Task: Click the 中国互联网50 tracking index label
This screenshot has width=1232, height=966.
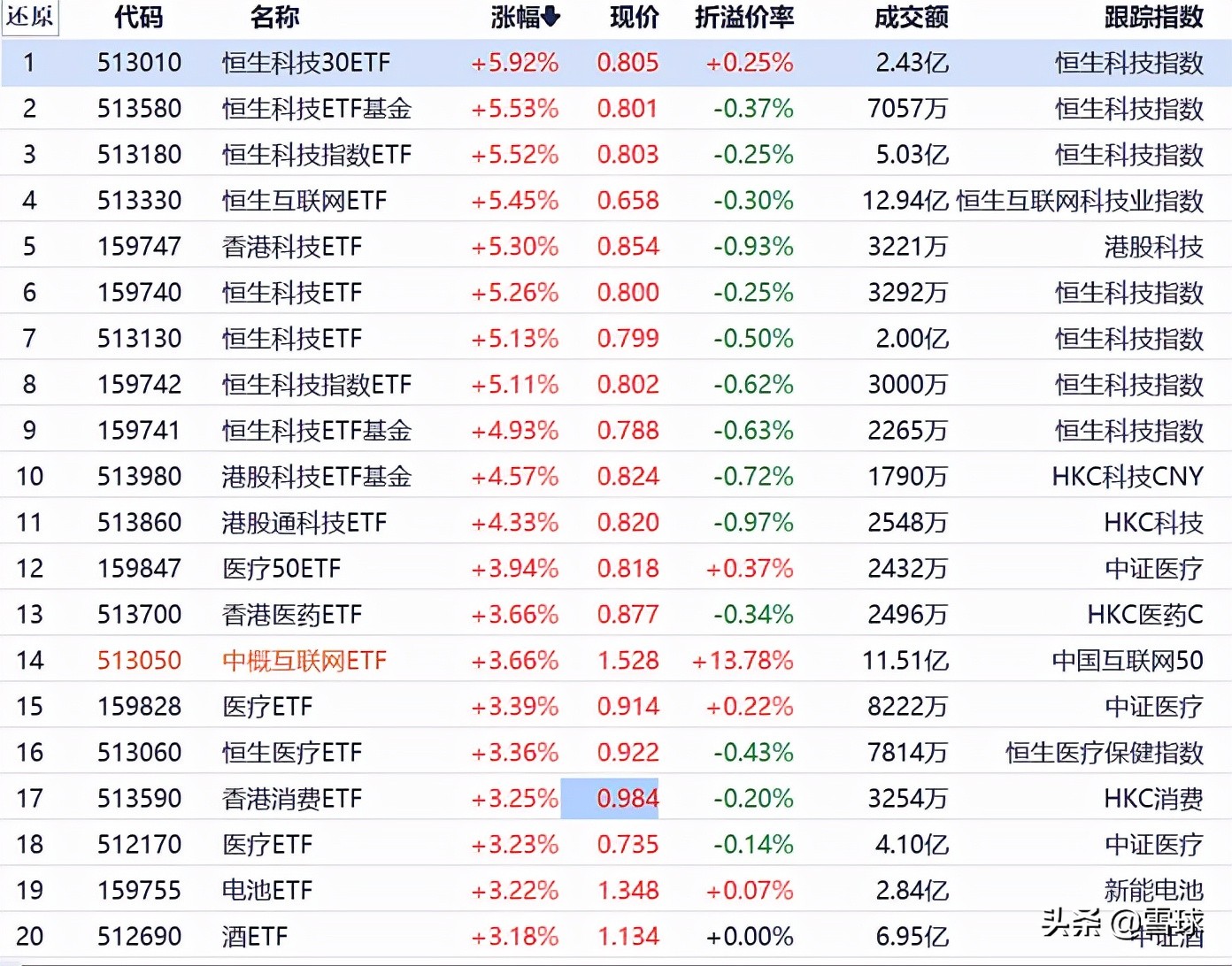Action: pyautogui.click(x=1126, y=660)
